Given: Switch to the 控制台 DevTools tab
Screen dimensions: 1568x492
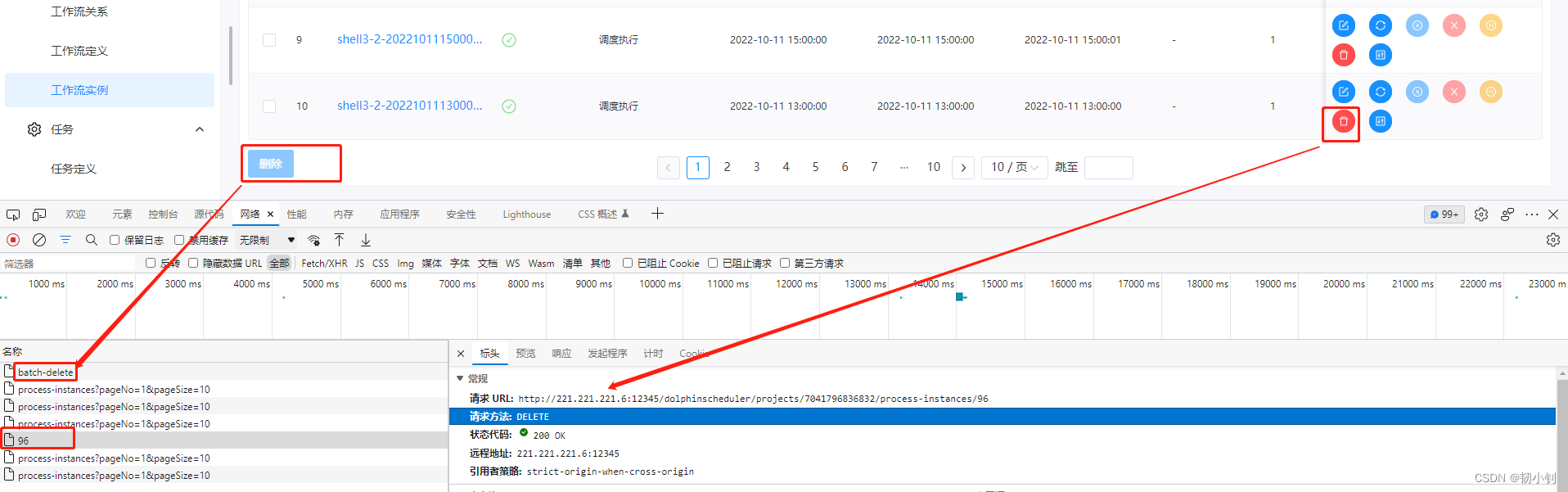Looking at the screenshot, I should [163, 214].
